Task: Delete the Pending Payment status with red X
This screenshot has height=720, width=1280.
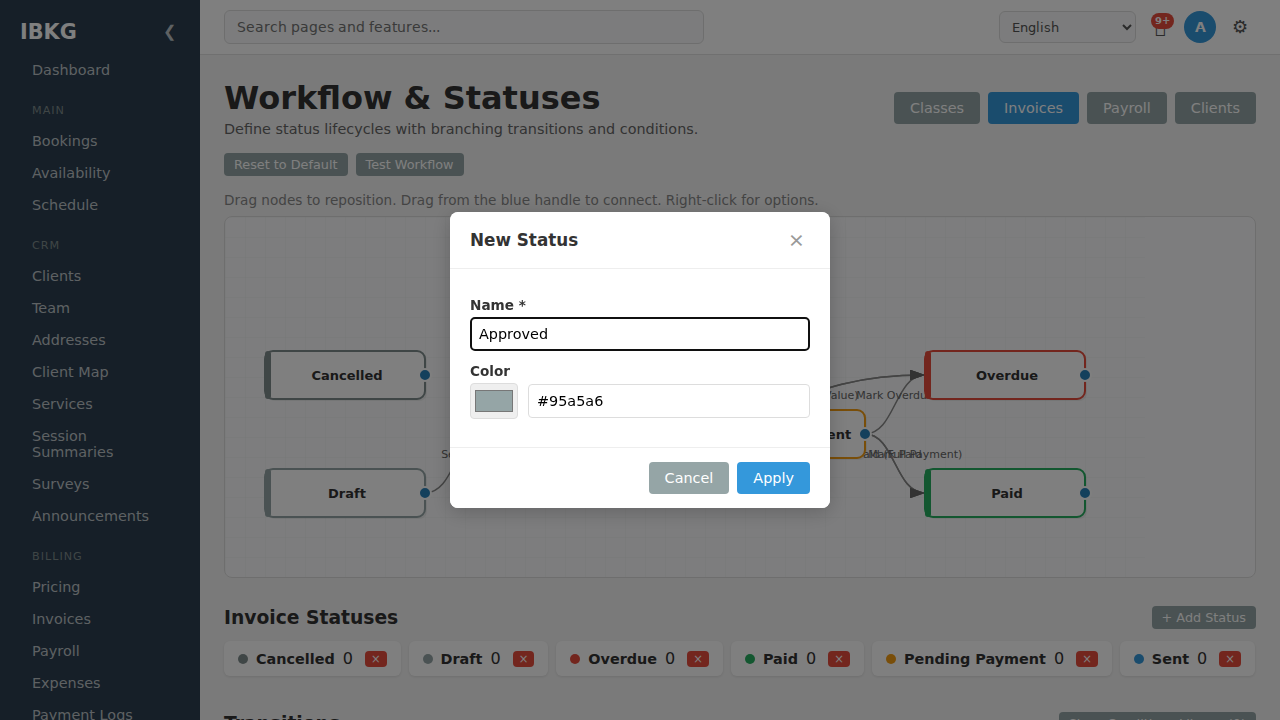Action: pyautogui.click(x=1087, y=659)
